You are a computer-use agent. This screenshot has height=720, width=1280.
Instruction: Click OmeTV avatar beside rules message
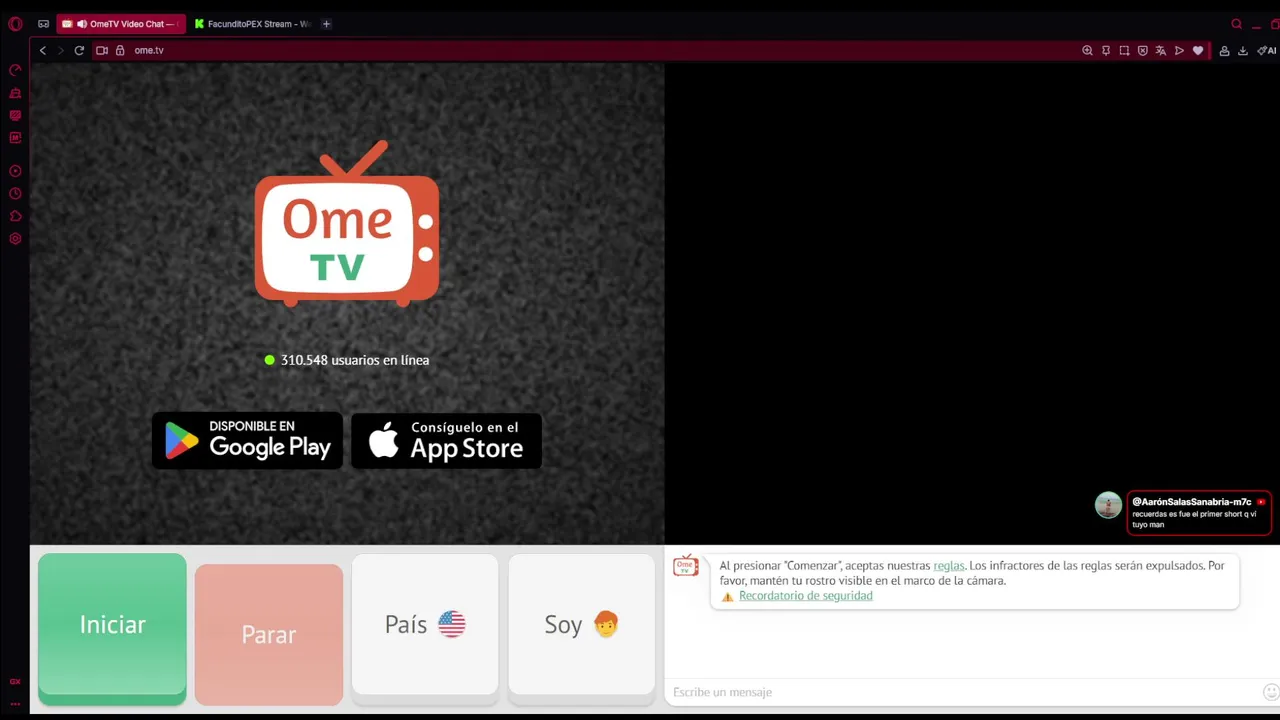click(x=685, y=566)
